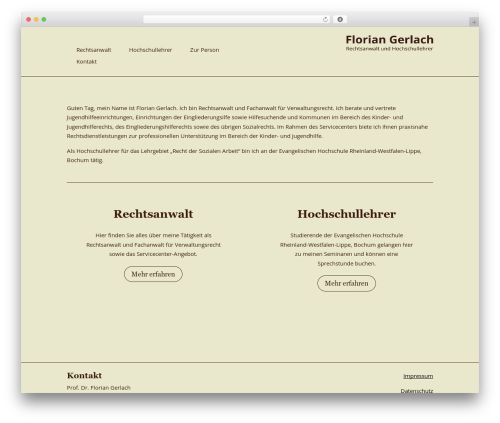The width and height of the screenshot is (500, 423).
Task: Click the text Prof. Dr. Florian Gerlach
Action: [99, 388]
